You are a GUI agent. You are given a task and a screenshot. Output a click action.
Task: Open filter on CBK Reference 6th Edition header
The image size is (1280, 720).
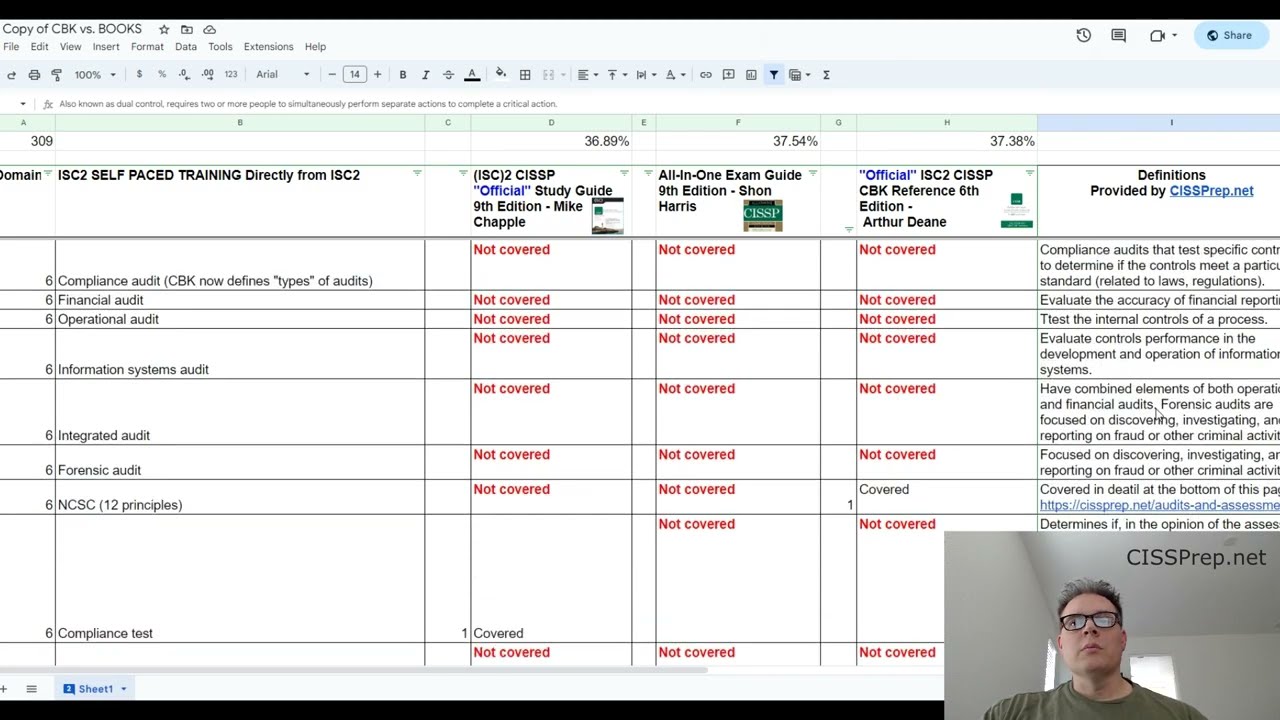coord(1029,174)
